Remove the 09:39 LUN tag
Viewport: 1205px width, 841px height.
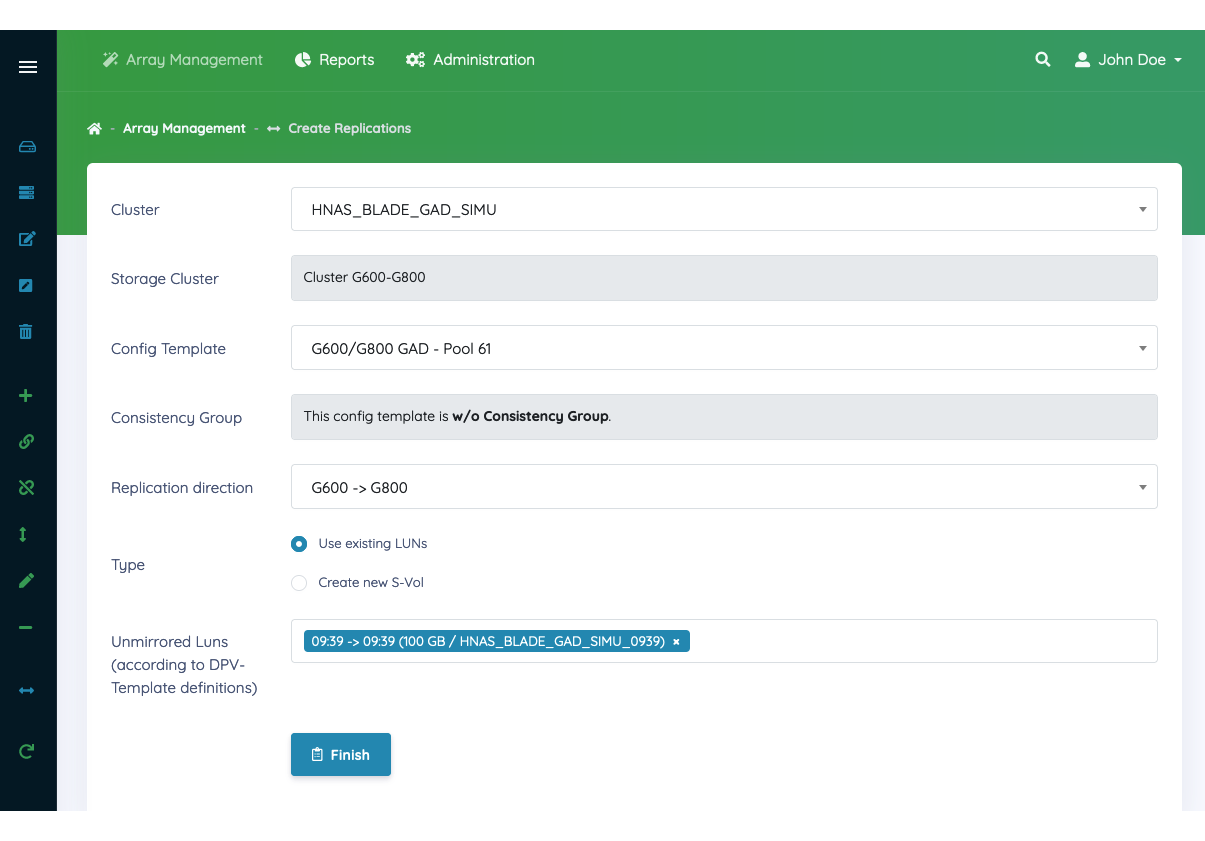tap(677, 642)
